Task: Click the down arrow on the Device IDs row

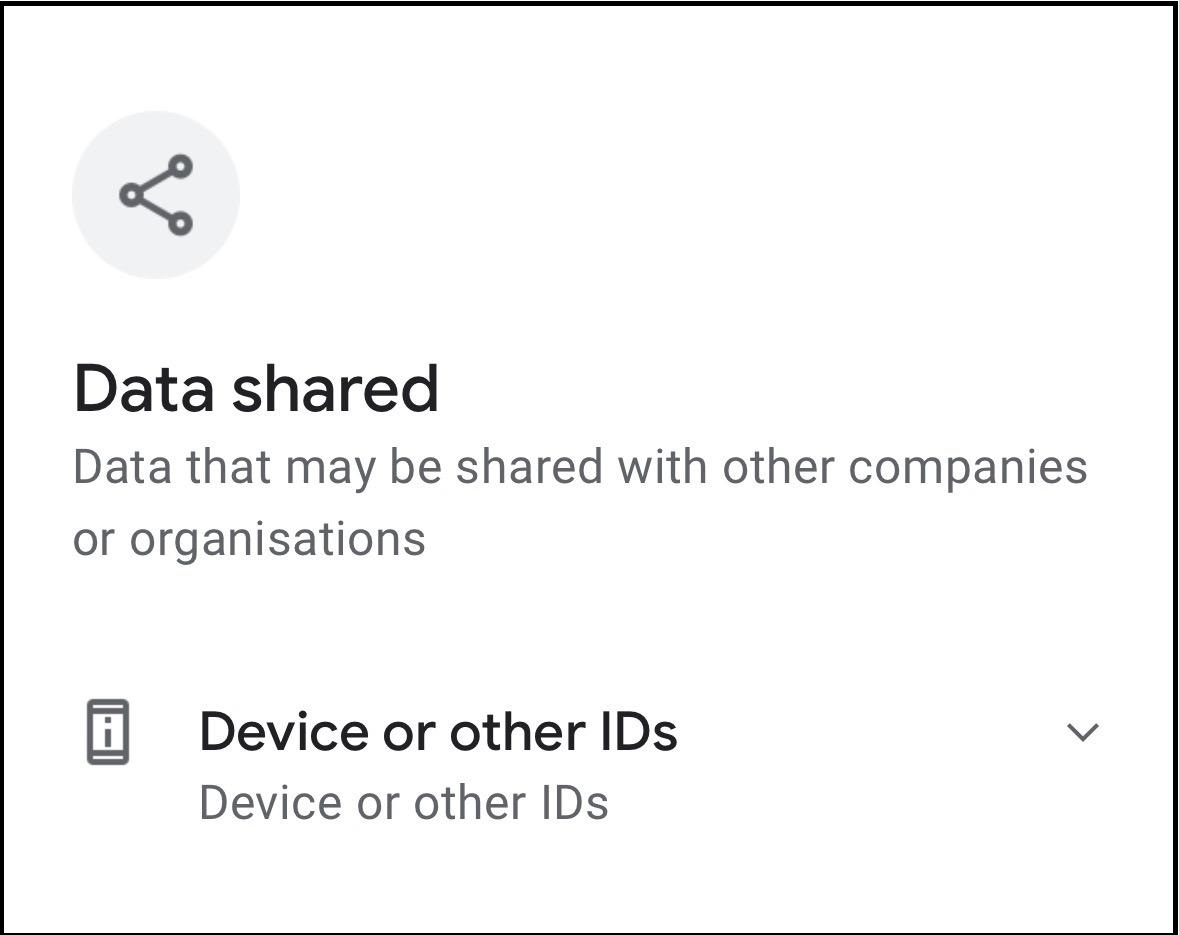Action: click(1083, 733)
